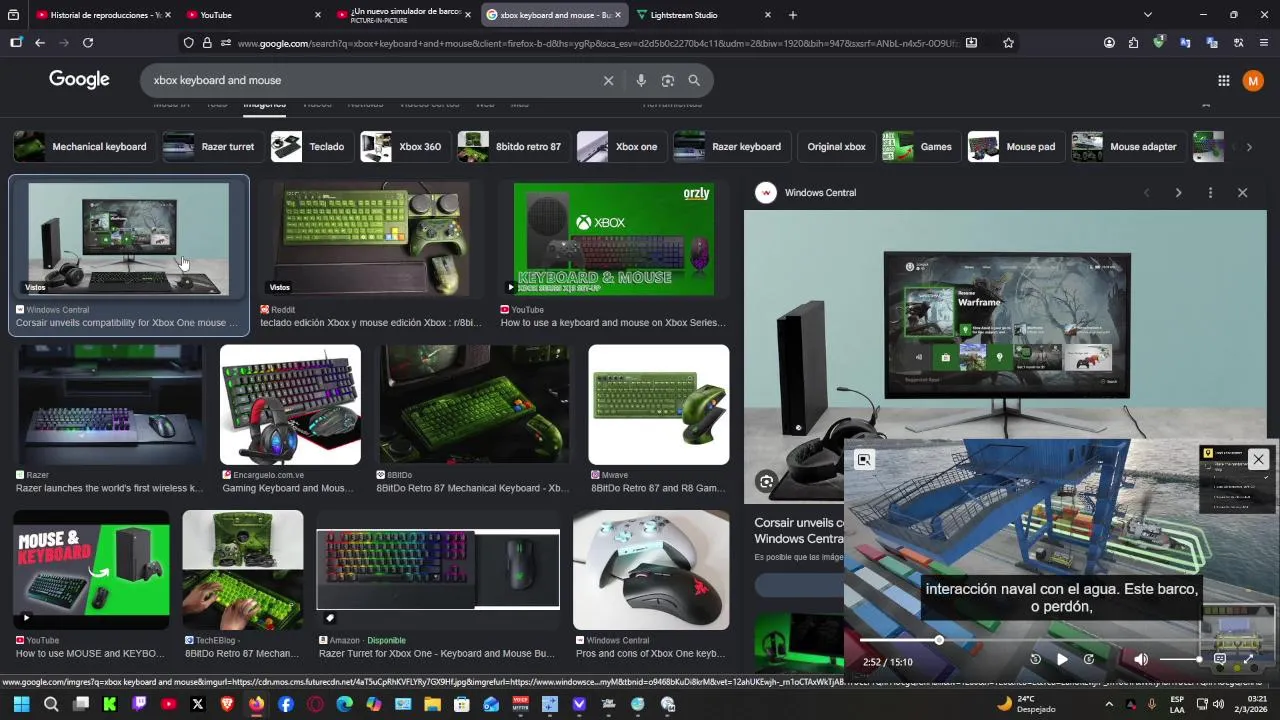Open more options in preview panel

point(1210,193)
